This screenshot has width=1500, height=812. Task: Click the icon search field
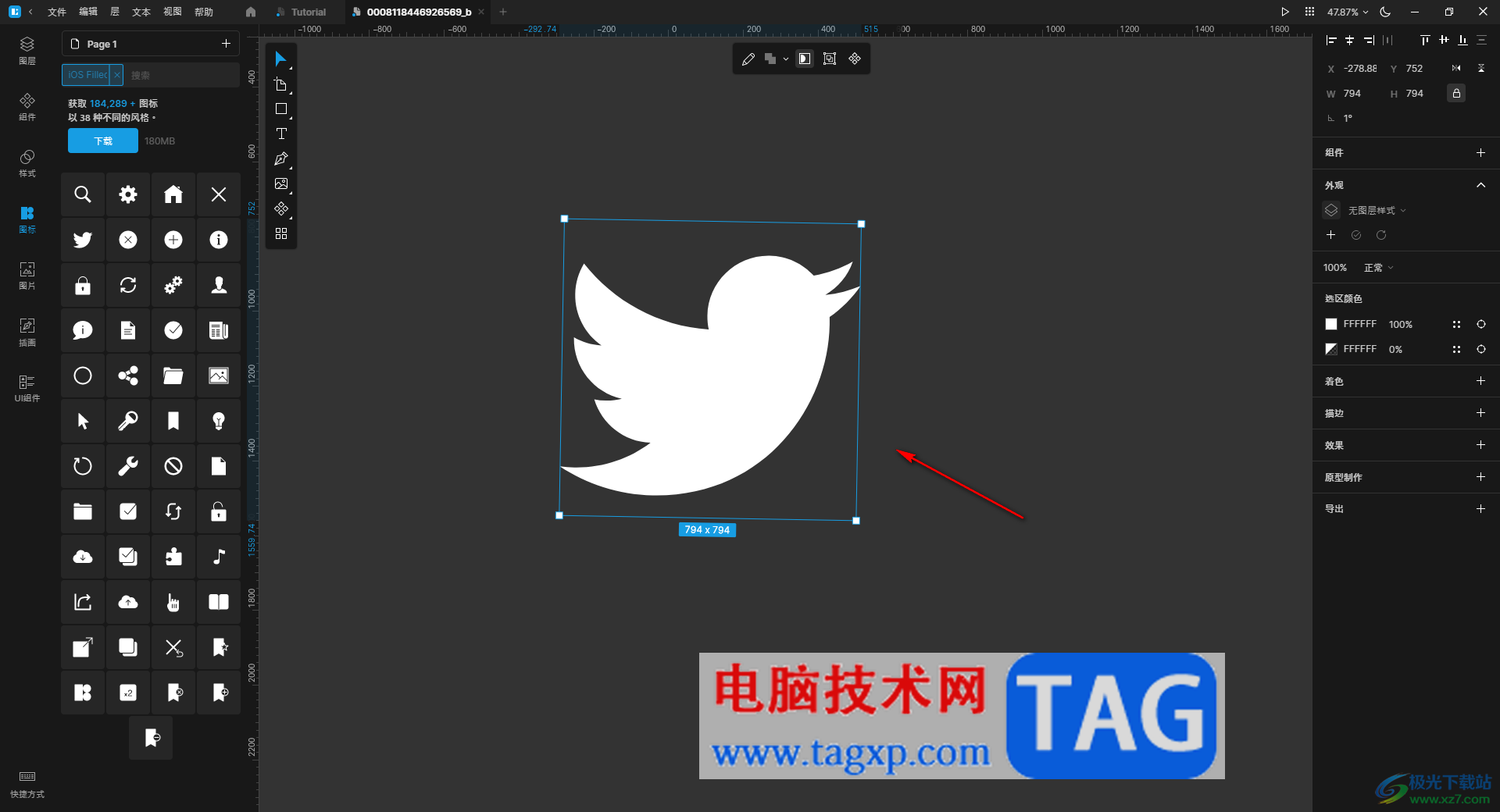pos(182,75)
